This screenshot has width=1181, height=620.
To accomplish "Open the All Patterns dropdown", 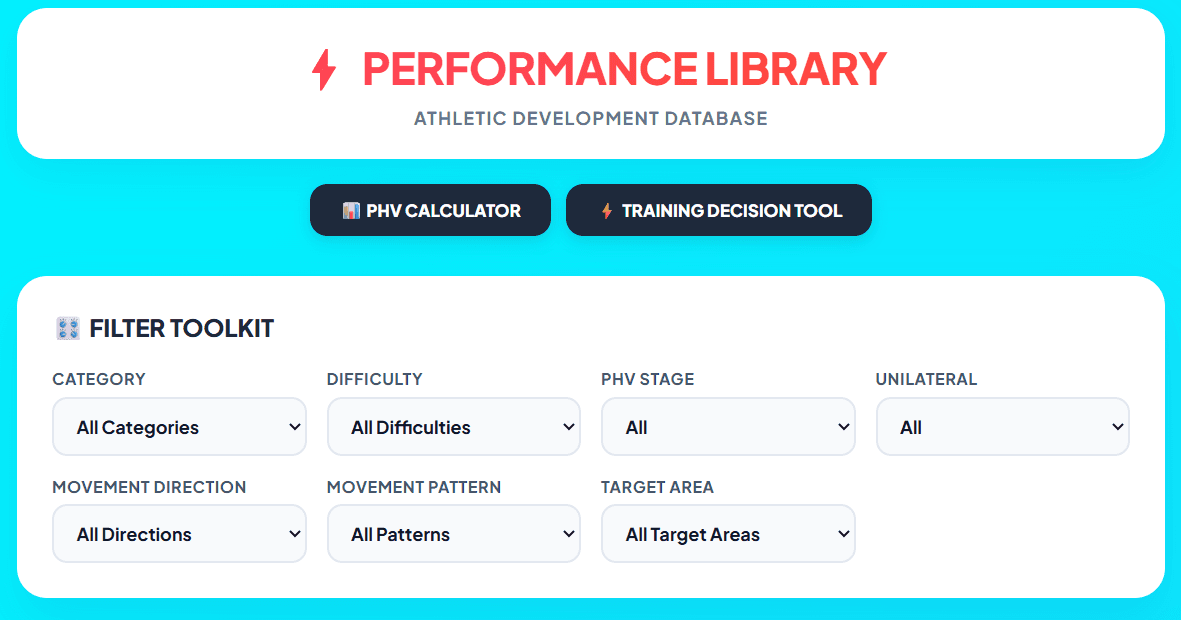I will [x=453, y=534].
